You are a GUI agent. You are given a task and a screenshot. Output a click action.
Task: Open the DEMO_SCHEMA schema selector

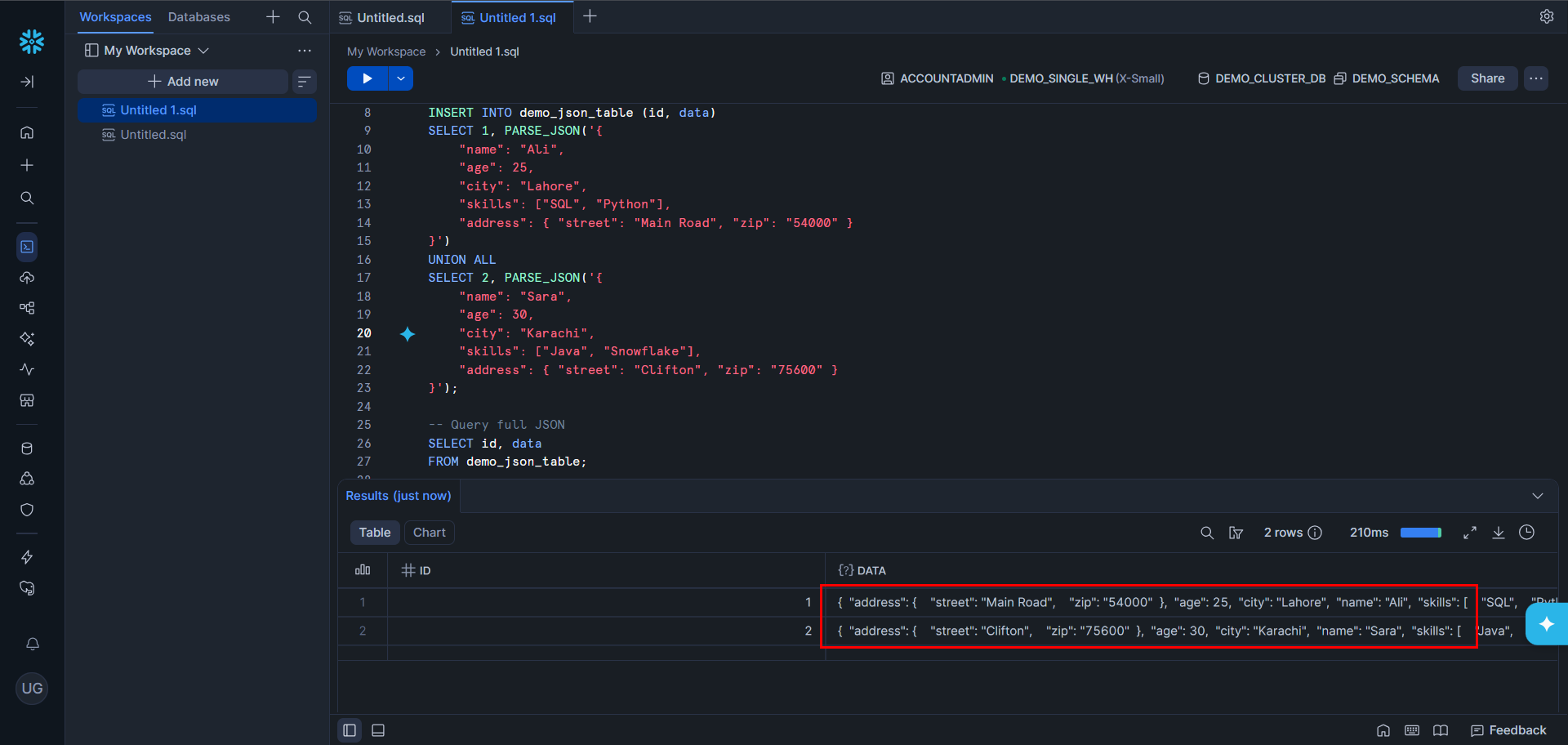pos(1387,78)
